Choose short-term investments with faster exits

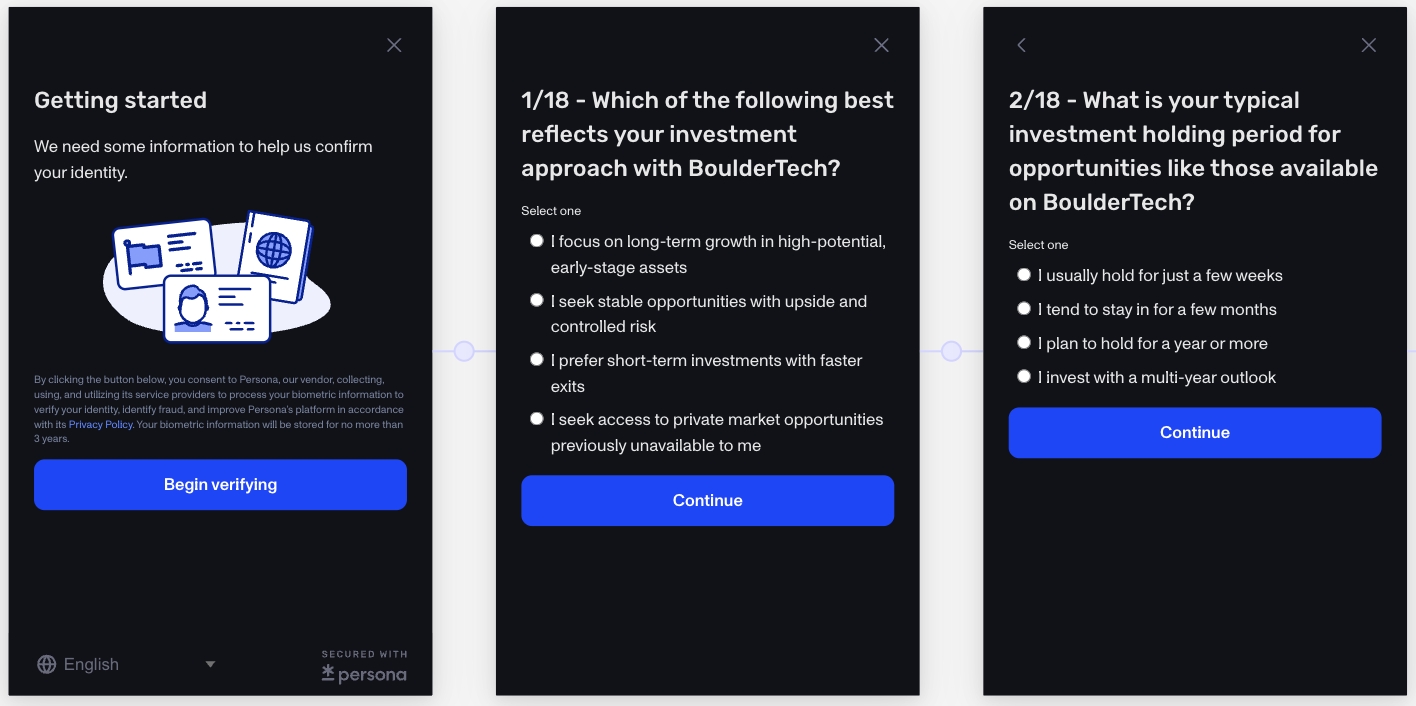click(x=537, y=359)
